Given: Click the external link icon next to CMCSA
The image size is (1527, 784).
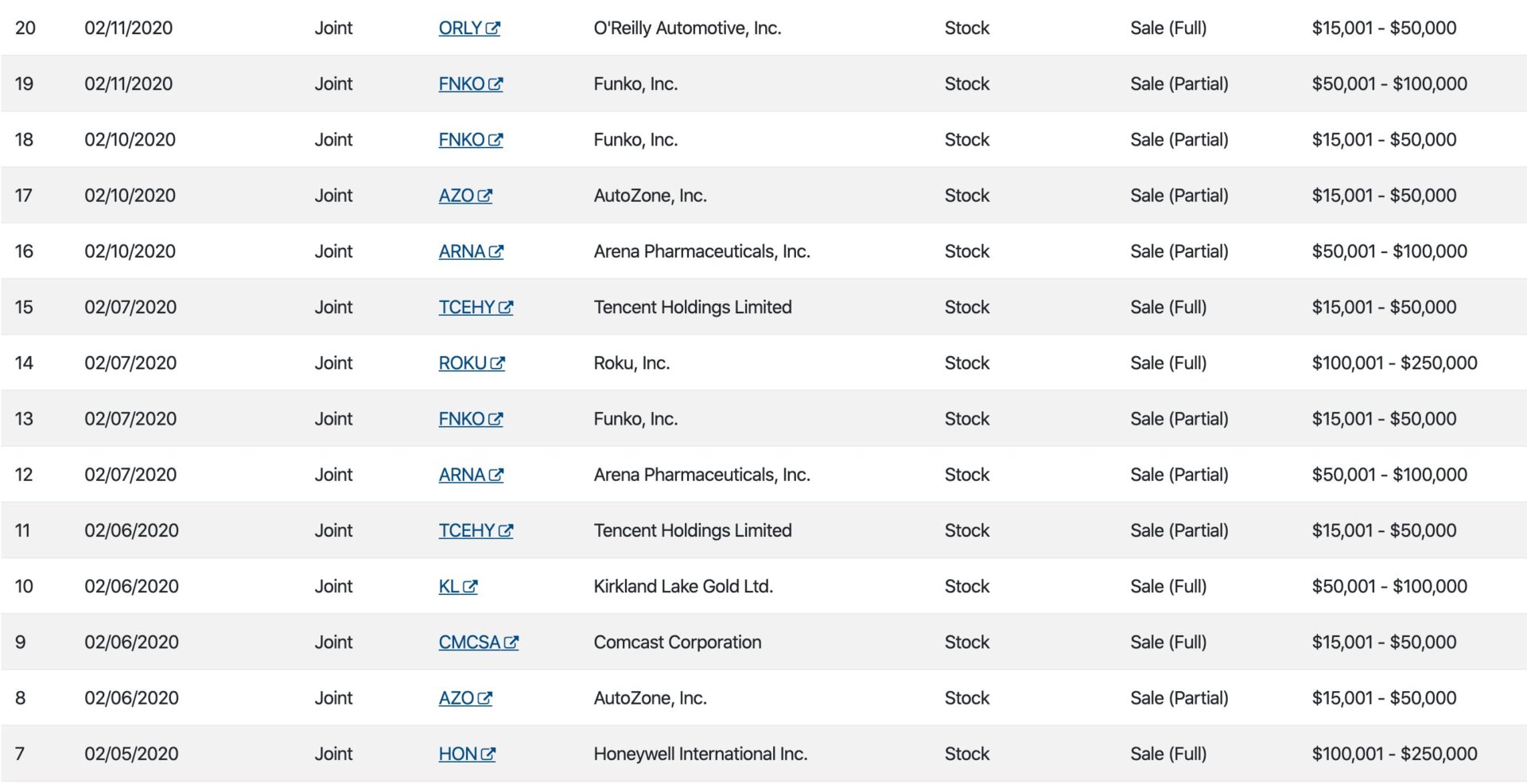Looking at the screenshot, I should pos(513,641).
